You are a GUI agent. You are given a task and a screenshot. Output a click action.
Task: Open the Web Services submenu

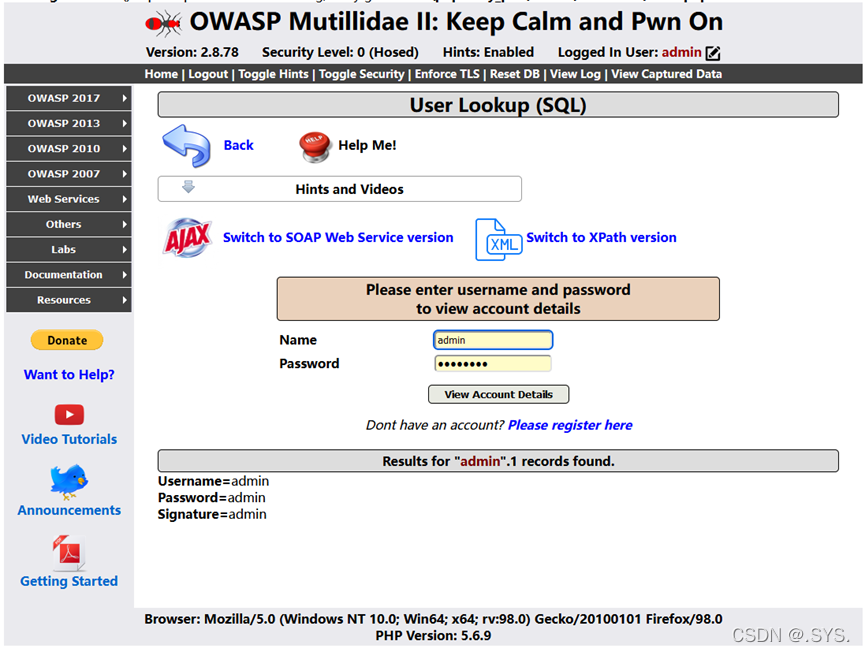pyautogui.click(x=69, y=199)
